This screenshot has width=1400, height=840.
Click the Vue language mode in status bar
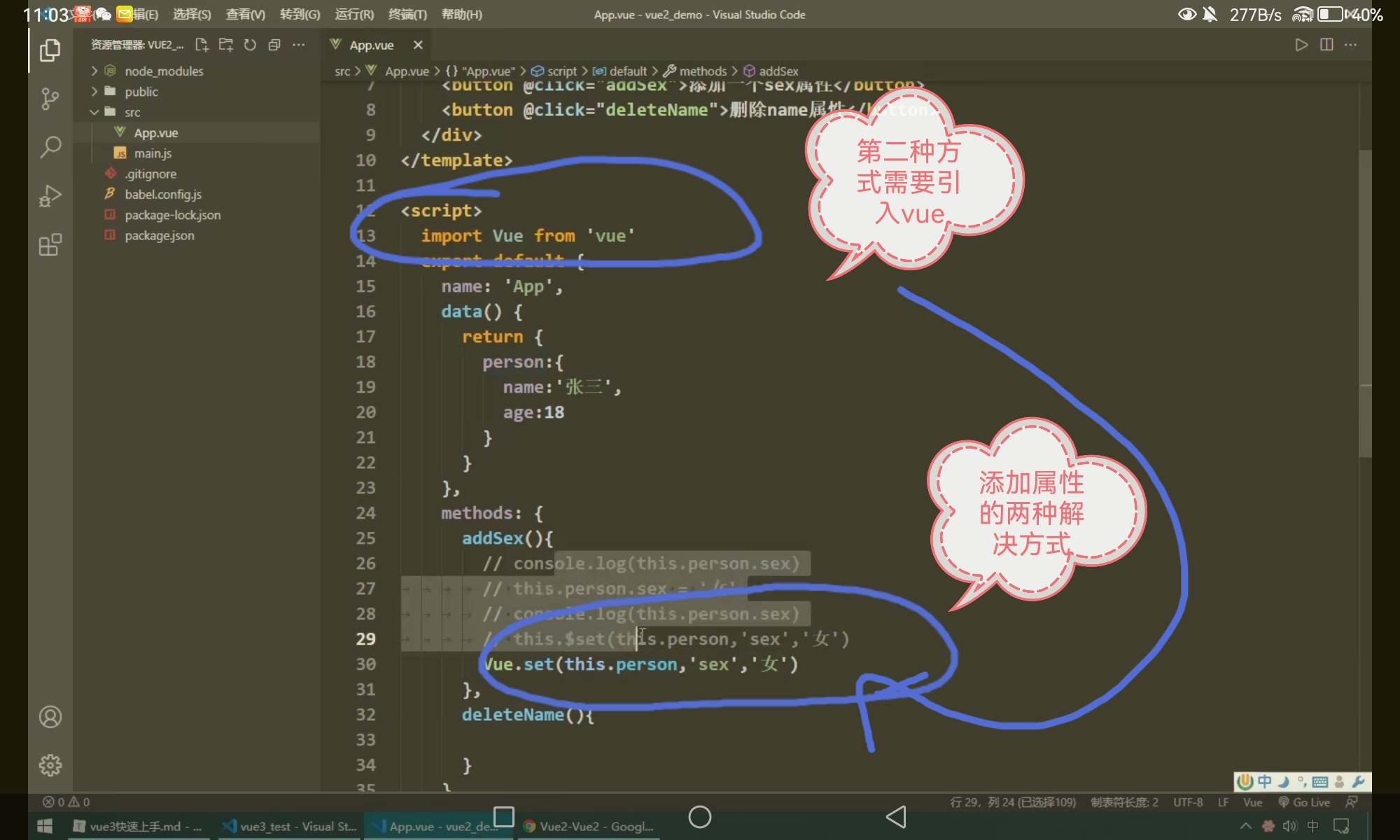(1252, 802)
